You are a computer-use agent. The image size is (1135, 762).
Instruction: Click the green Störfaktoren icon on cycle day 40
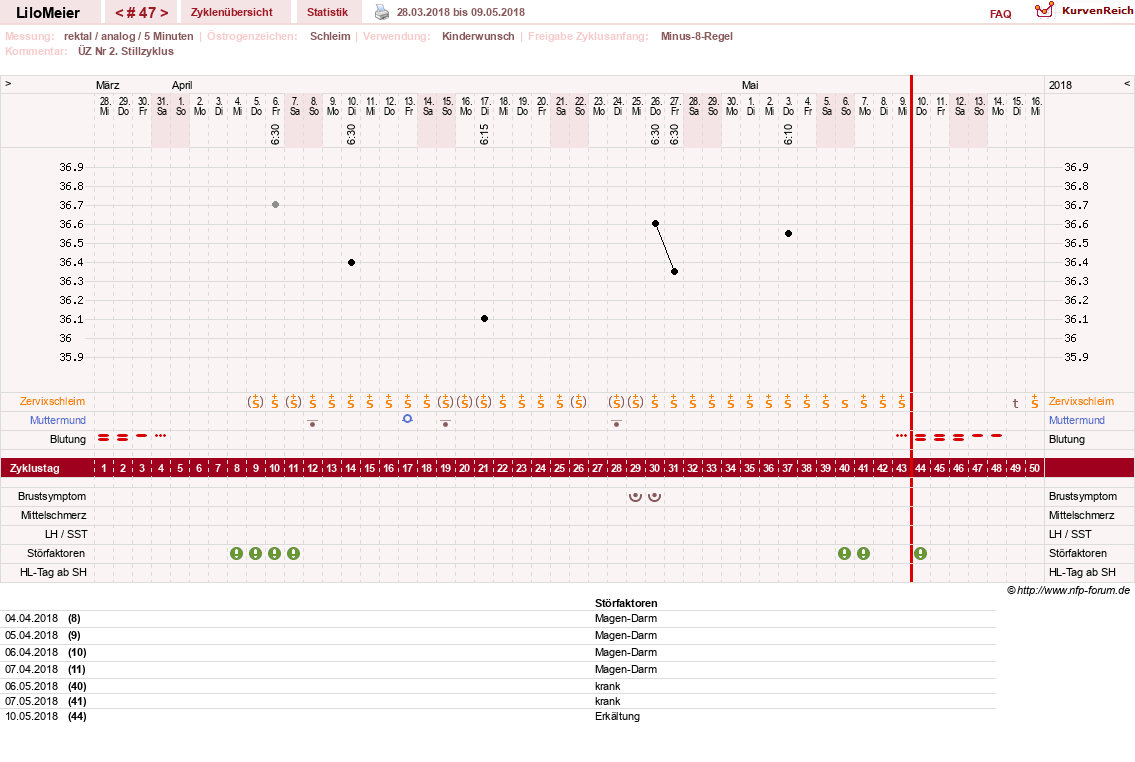[845, 554]
